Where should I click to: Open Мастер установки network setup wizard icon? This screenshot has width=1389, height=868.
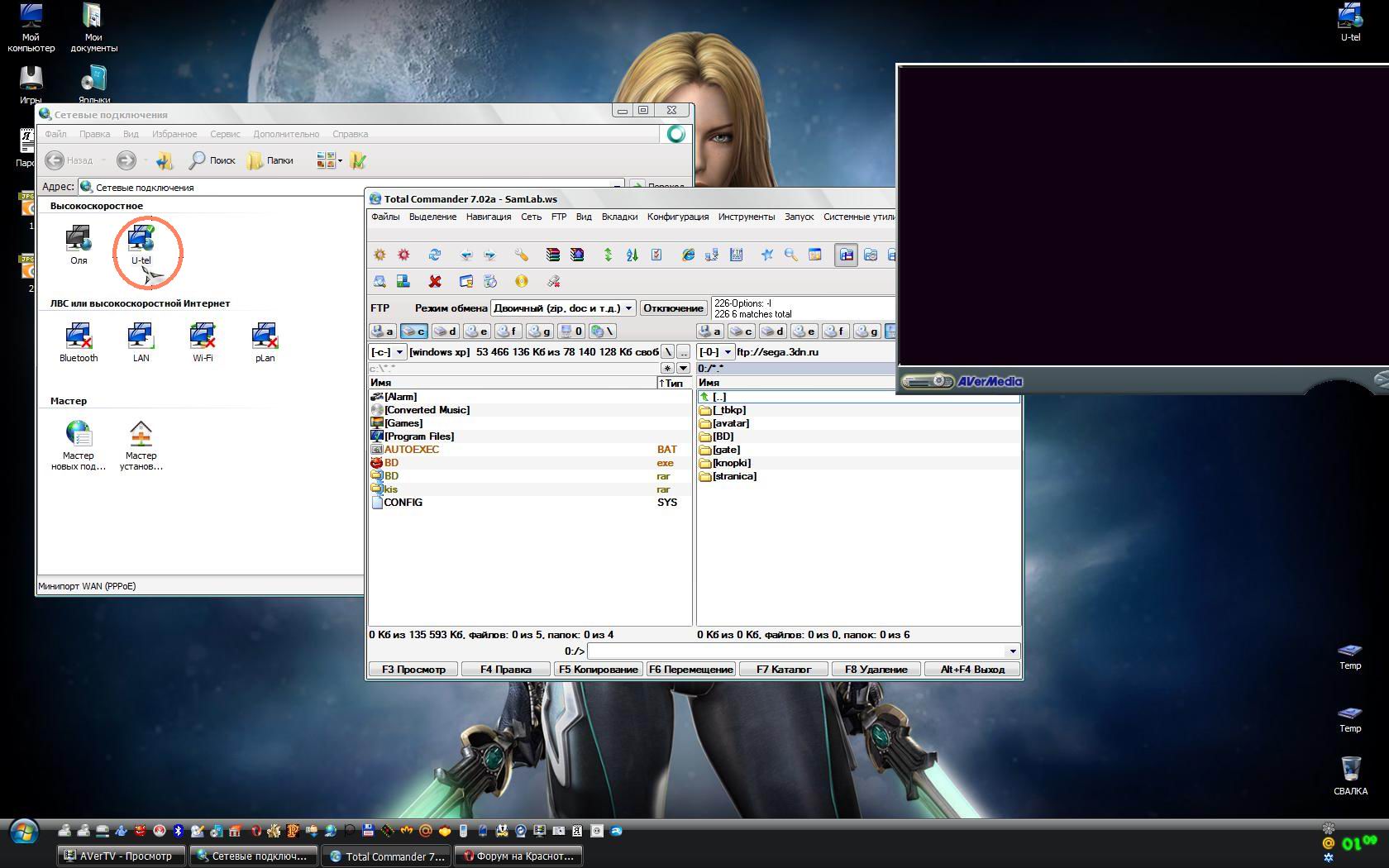coord(141,446)
